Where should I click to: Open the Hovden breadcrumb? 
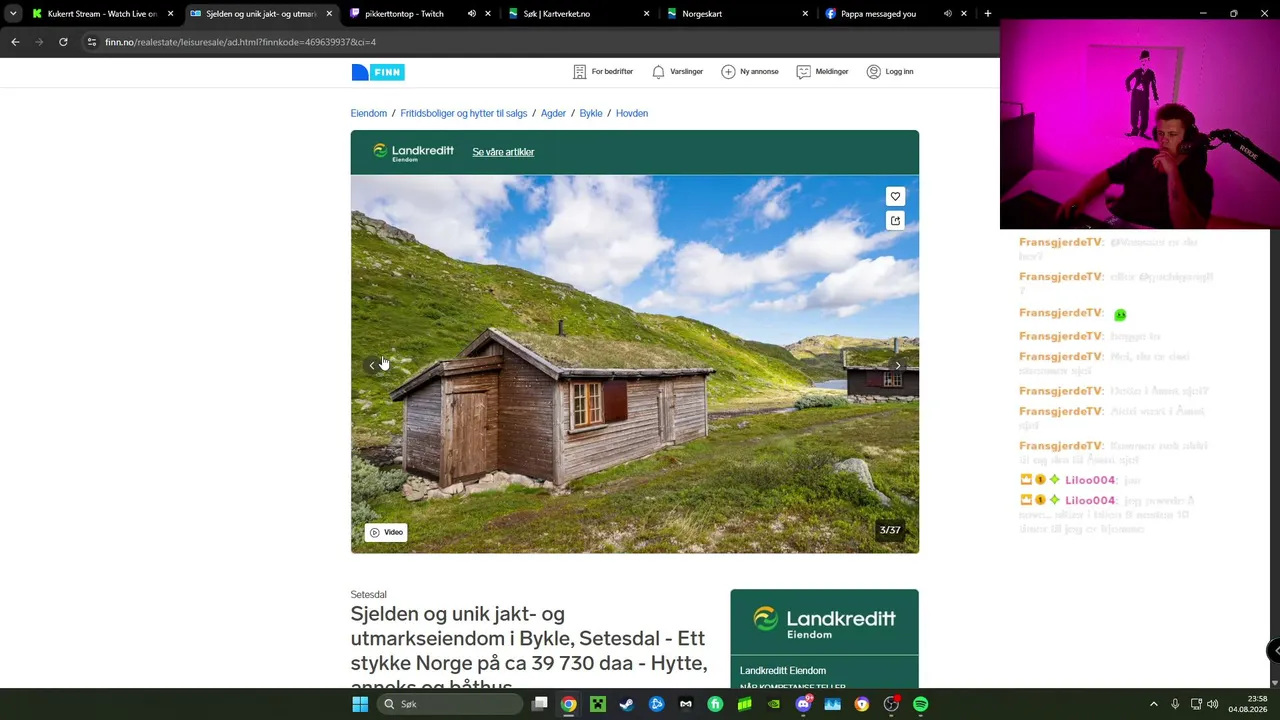pyautogui.click(x=632, y=113)
